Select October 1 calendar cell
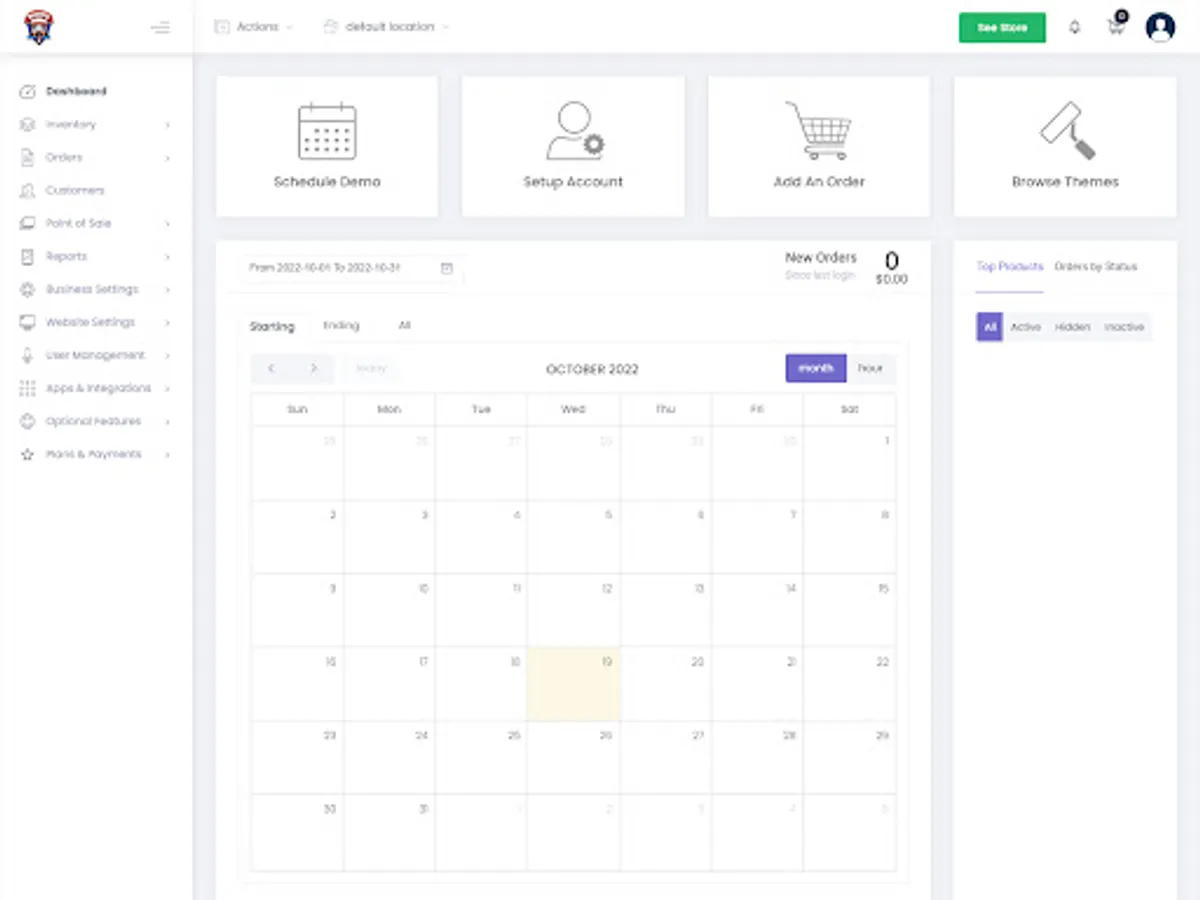The width and height of the screenshot is (1200, 900). (x=849, y=464)
